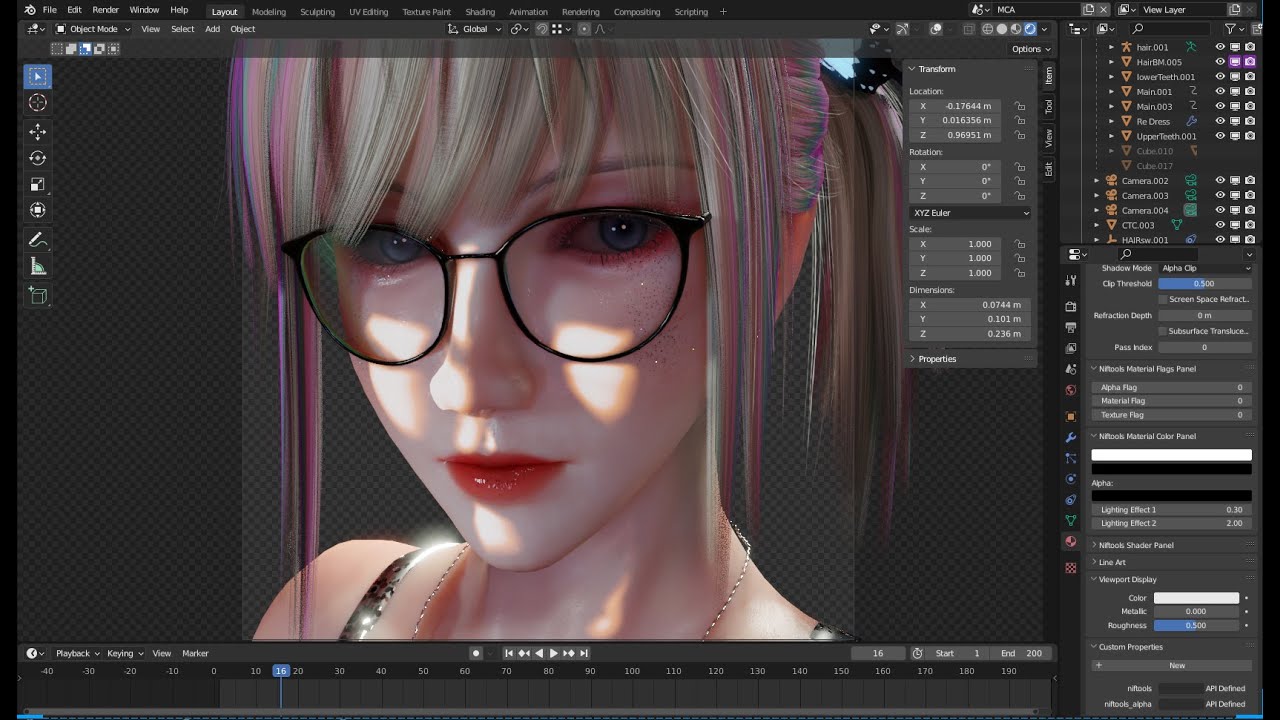Click the play animation button
The height and width of the screenshot is (720, 1280).
click(553, 653)
